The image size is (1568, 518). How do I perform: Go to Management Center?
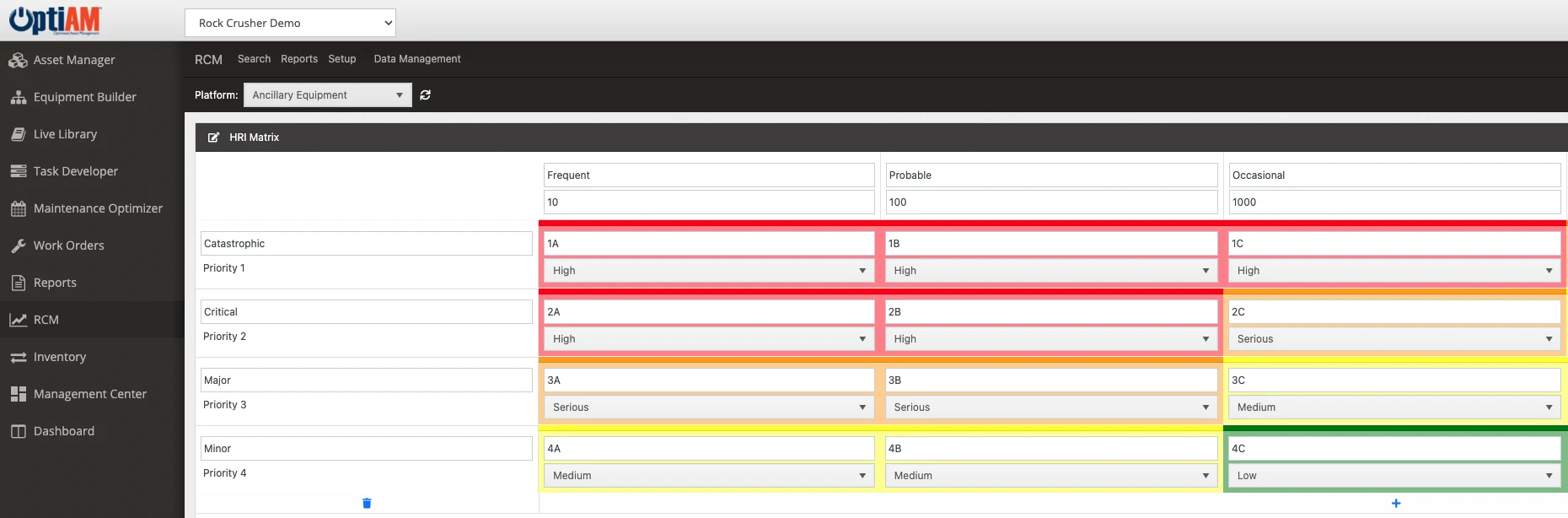click(x=90, y=394)
